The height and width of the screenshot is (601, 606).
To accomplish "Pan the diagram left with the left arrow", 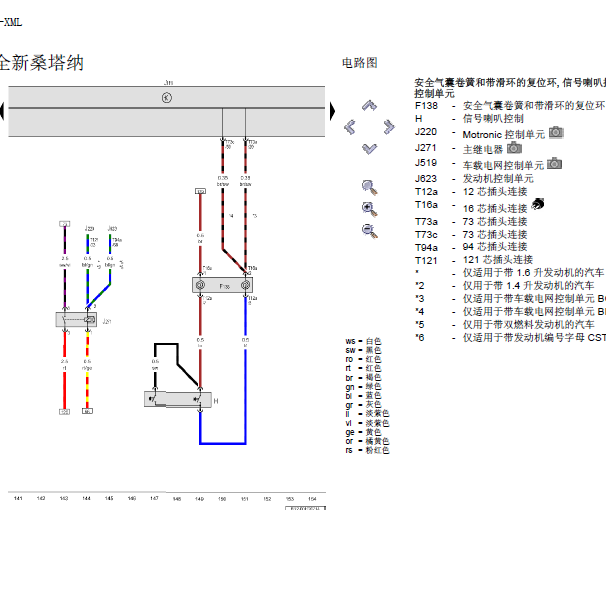I will (x=350, y=127).
